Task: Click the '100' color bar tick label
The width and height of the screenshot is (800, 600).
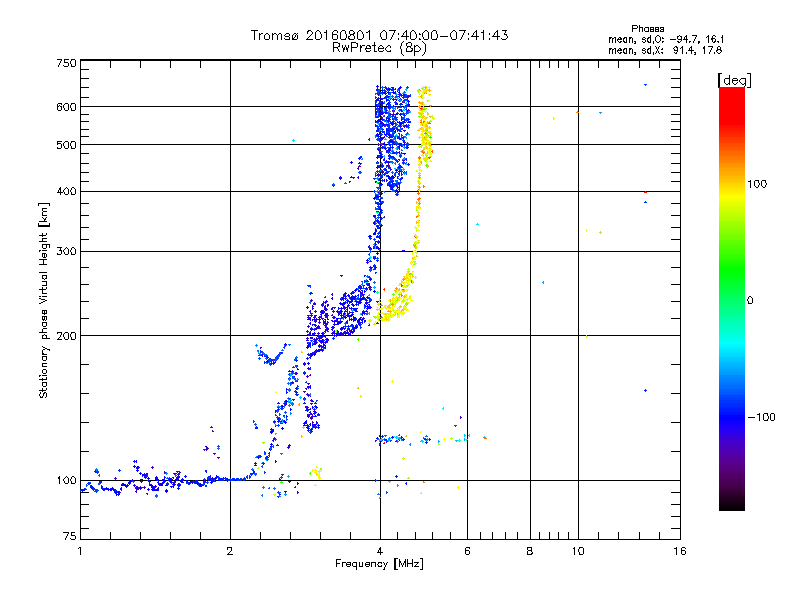Action: pos(757,184)
